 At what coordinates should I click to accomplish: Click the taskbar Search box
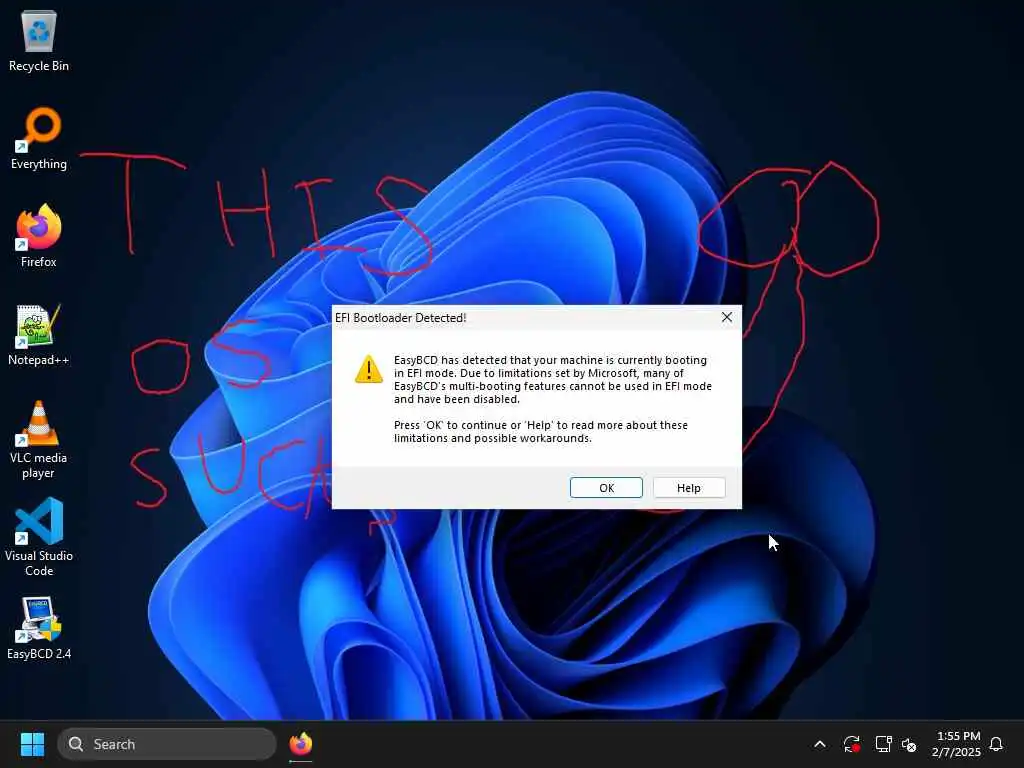coord(167,744)
